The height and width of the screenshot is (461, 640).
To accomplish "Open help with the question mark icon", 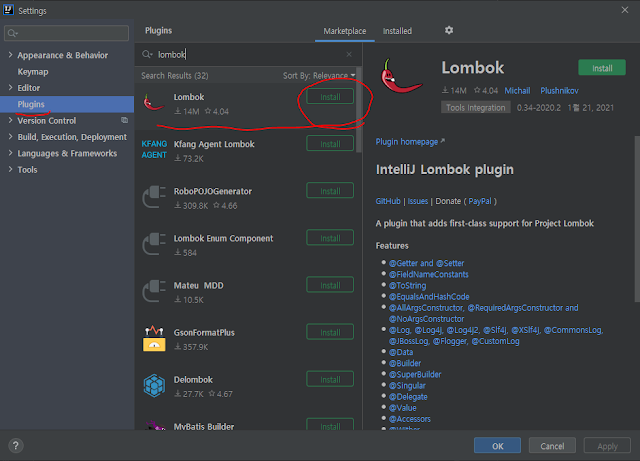I will pos(16,445).
